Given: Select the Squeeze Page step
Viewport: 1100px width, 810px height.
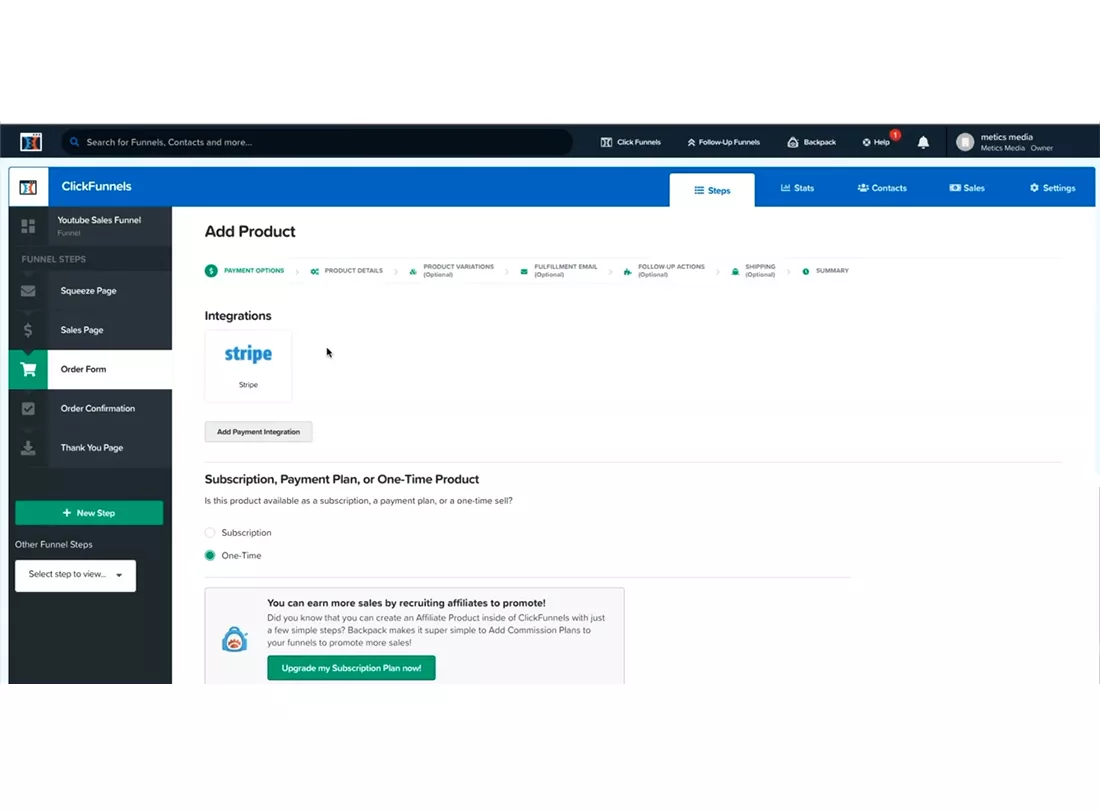Looking at the screenshot, I should pyautogui.click(x=90, y=290).
